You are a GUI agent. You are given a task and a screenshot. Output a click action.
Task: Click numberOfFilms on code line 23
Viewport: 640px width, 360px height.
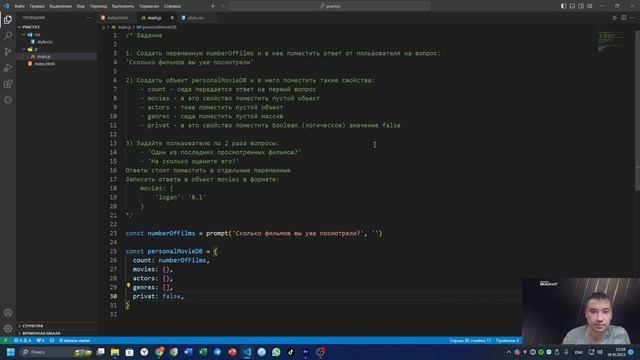coord(171,233)
